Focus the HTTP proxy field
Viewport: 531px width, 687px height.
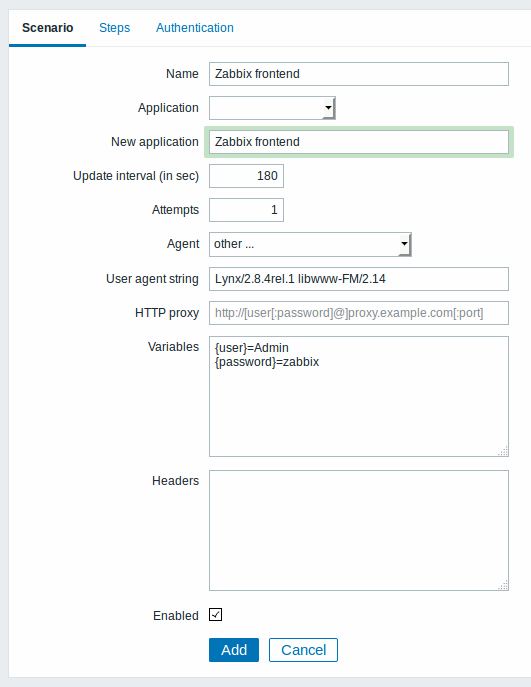[359, 313]
